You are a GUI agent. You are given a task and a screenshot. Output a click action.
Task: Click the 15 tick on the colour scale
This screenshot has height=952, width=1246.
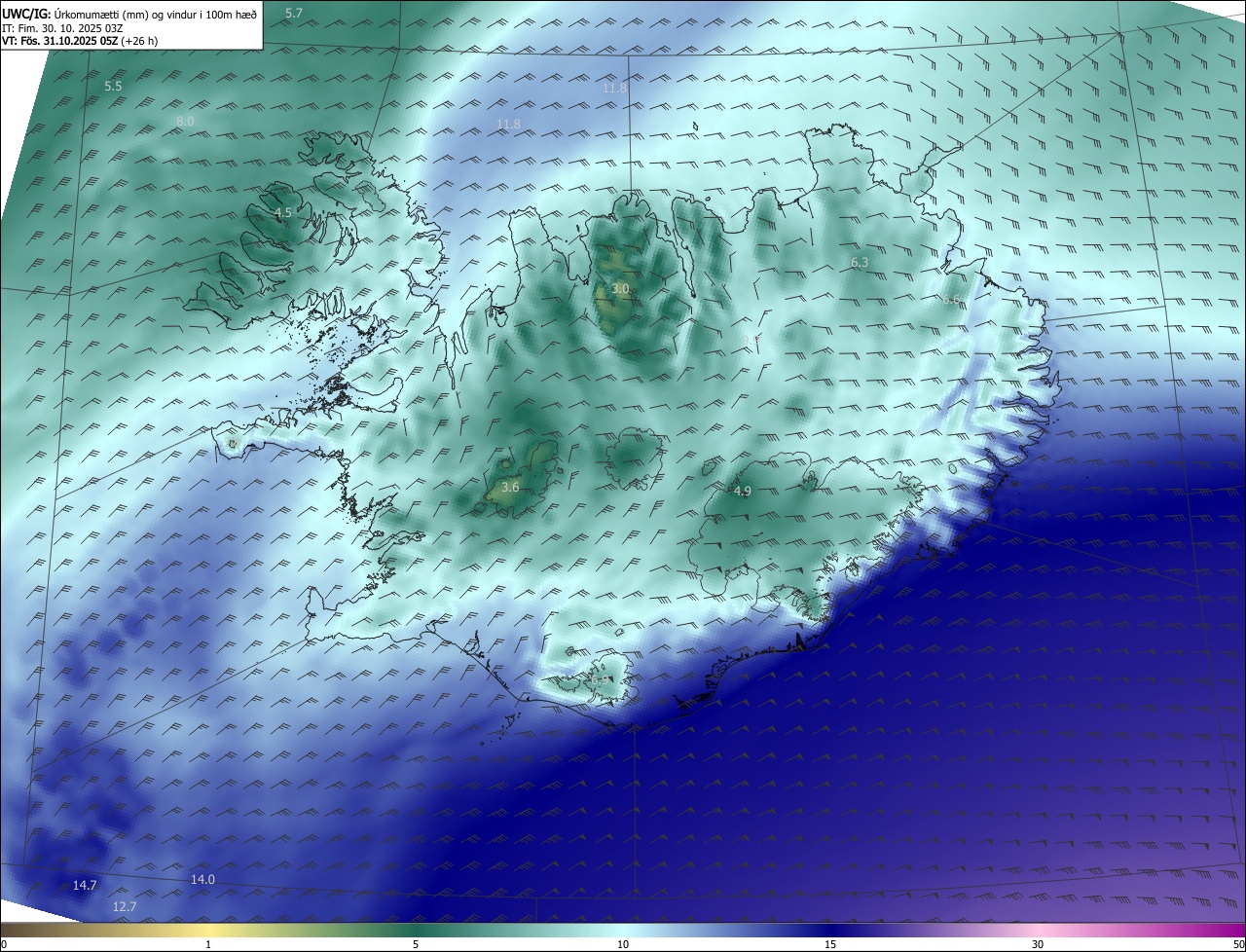click(x=830, y=944)
